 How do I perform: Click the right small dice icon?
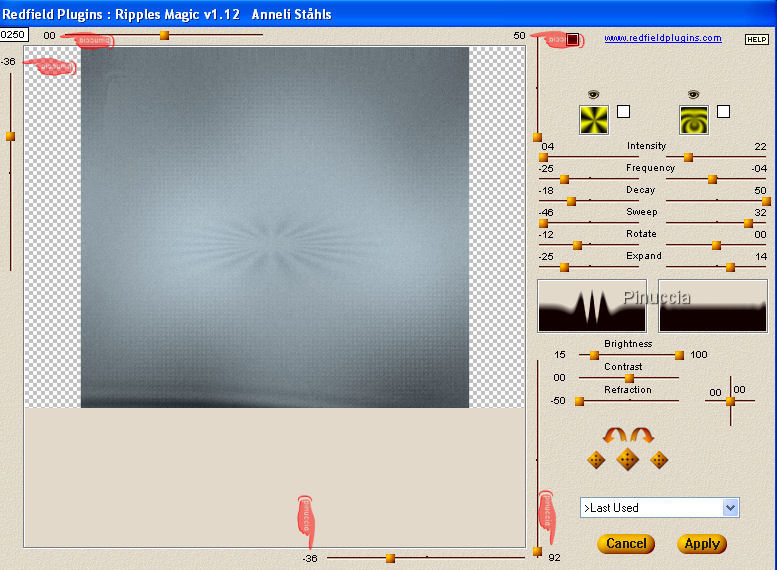[659, 460]
